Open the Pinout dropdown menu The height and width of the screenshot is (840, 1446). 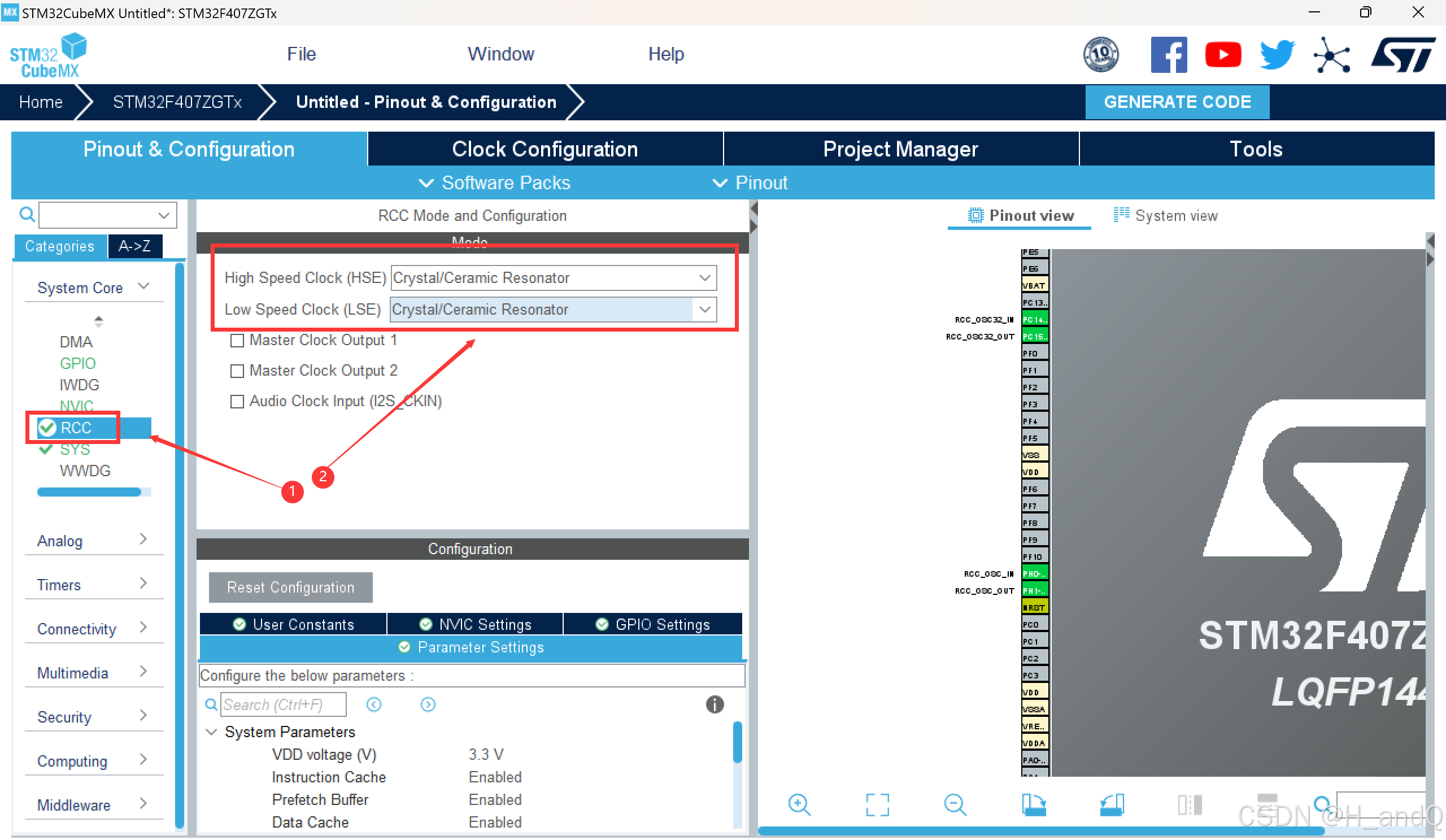click(x=750, y=183)
